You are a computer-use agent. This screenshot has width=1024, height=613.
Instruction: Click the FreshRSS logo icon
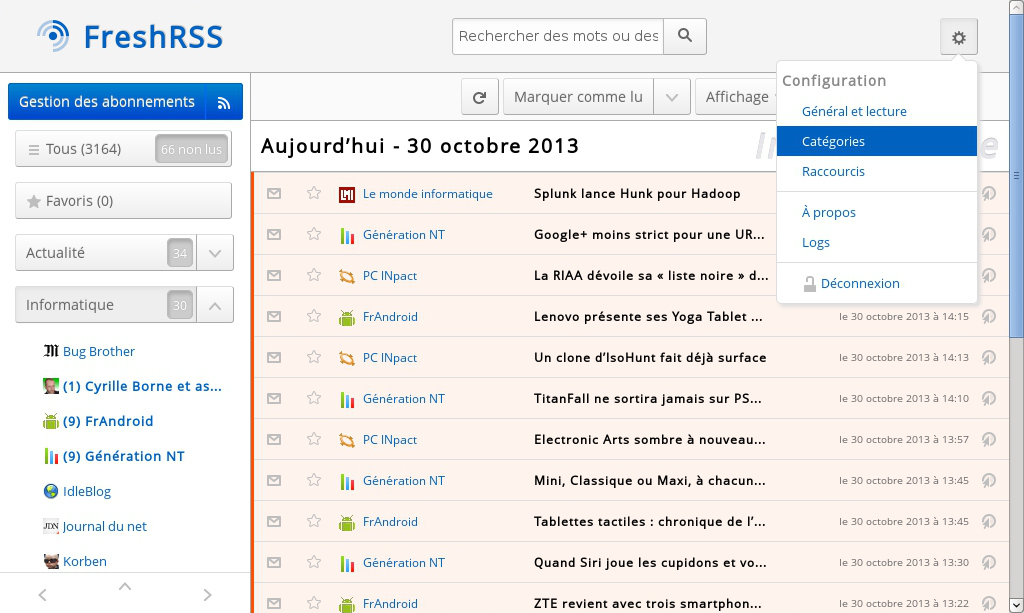point(53,36)
